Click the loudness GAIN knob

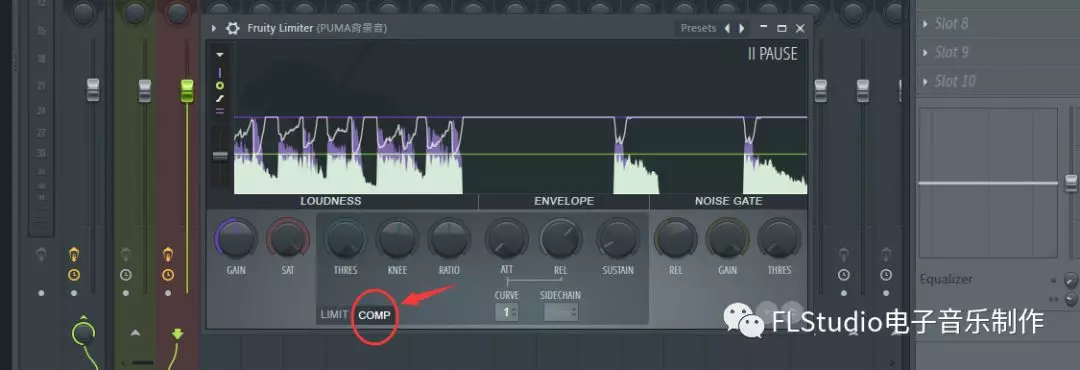[x=236, y=238]
